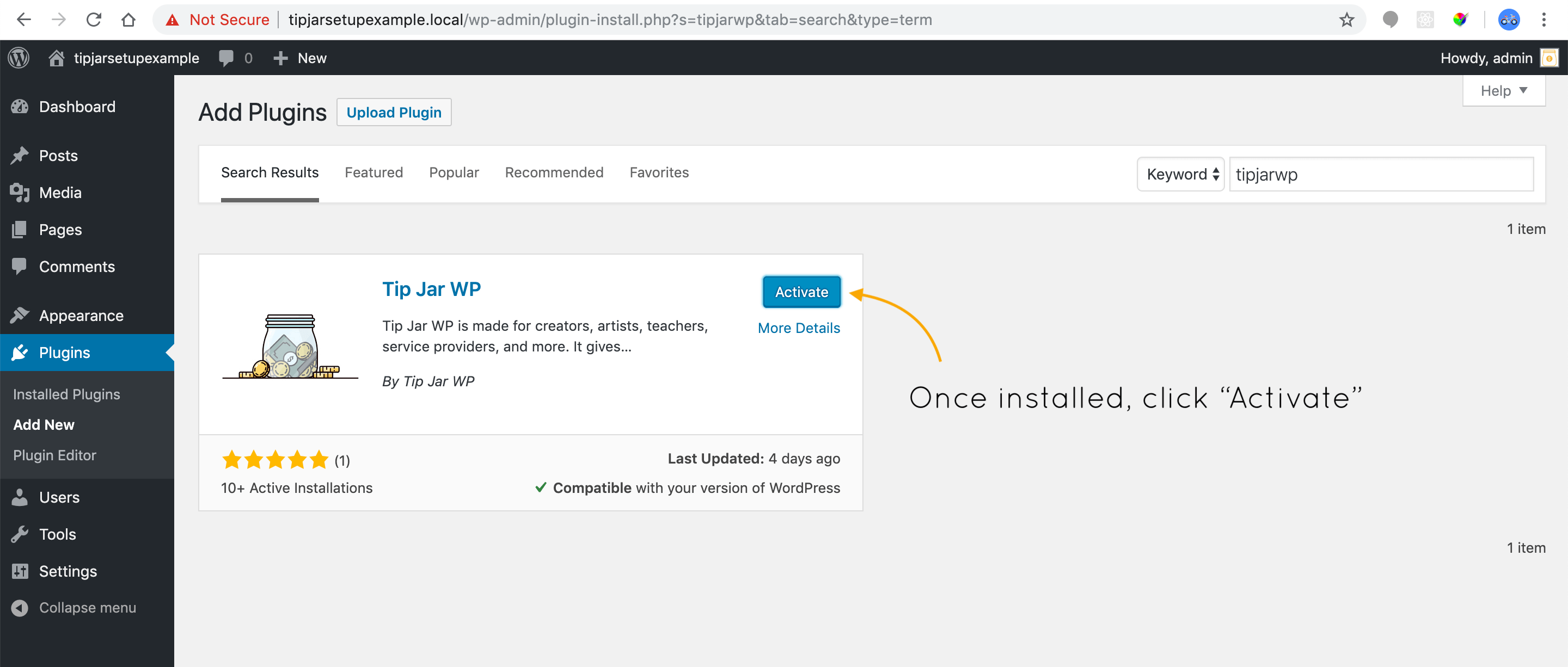Click the admin avatar image

(1549, 58)
